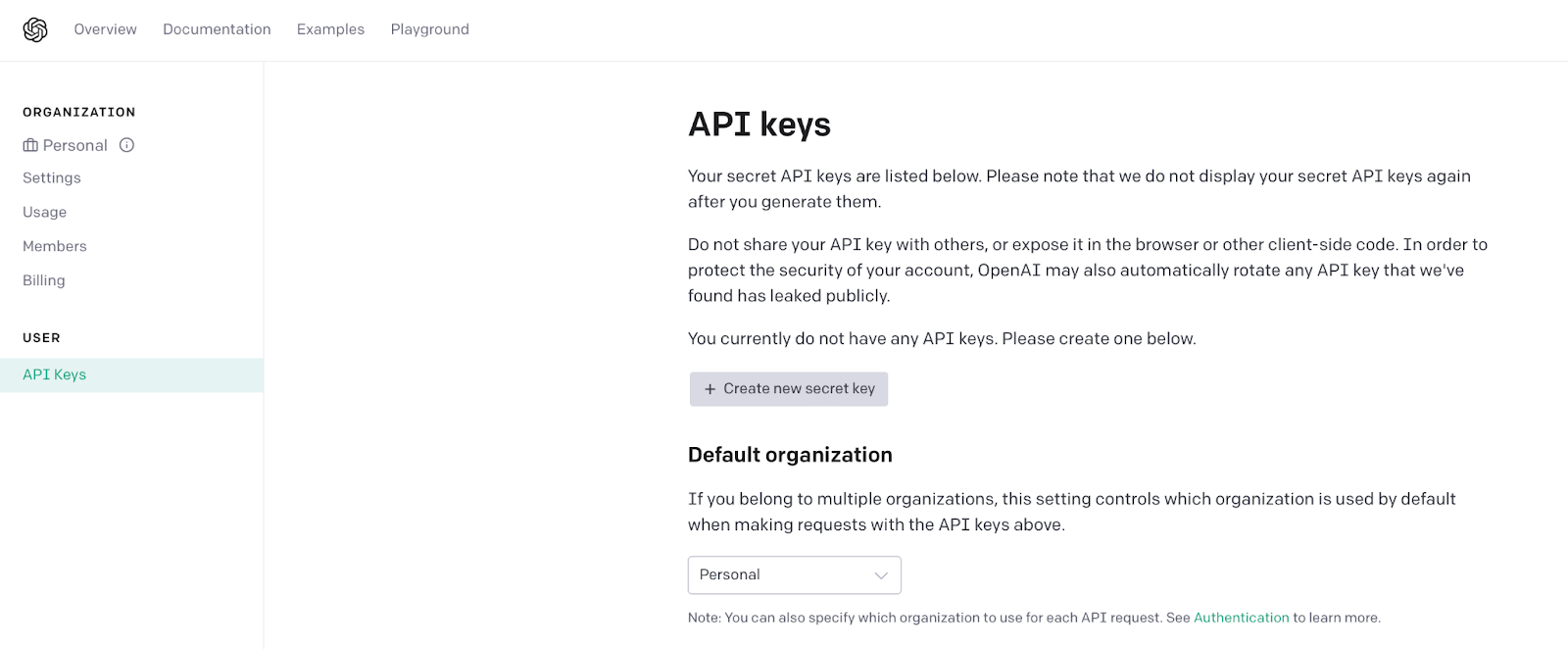Open the Personal default organization combo box
The height and width of the screenshot is (649, 1568).
795,575
